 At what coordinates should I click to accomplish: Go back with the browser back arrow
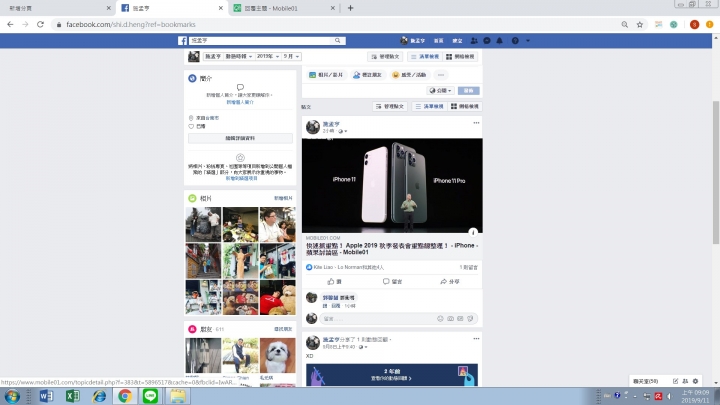10,24
